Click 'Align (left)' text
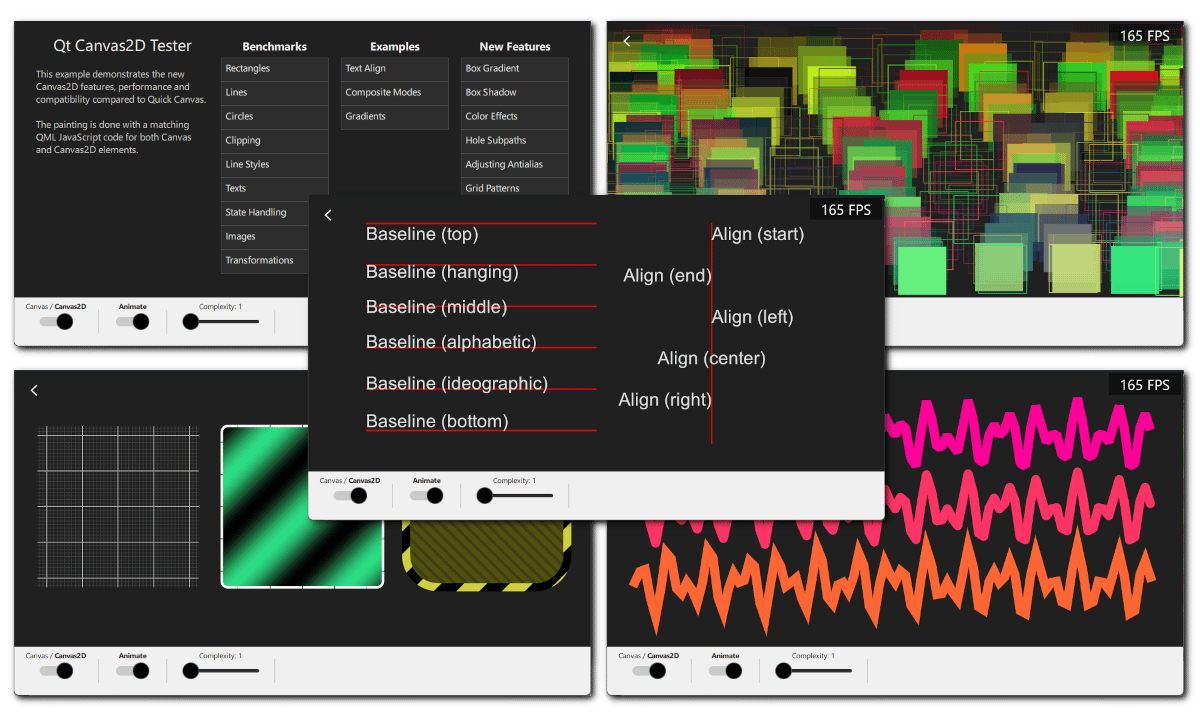 pyautogui.click(x=752, y=317)
